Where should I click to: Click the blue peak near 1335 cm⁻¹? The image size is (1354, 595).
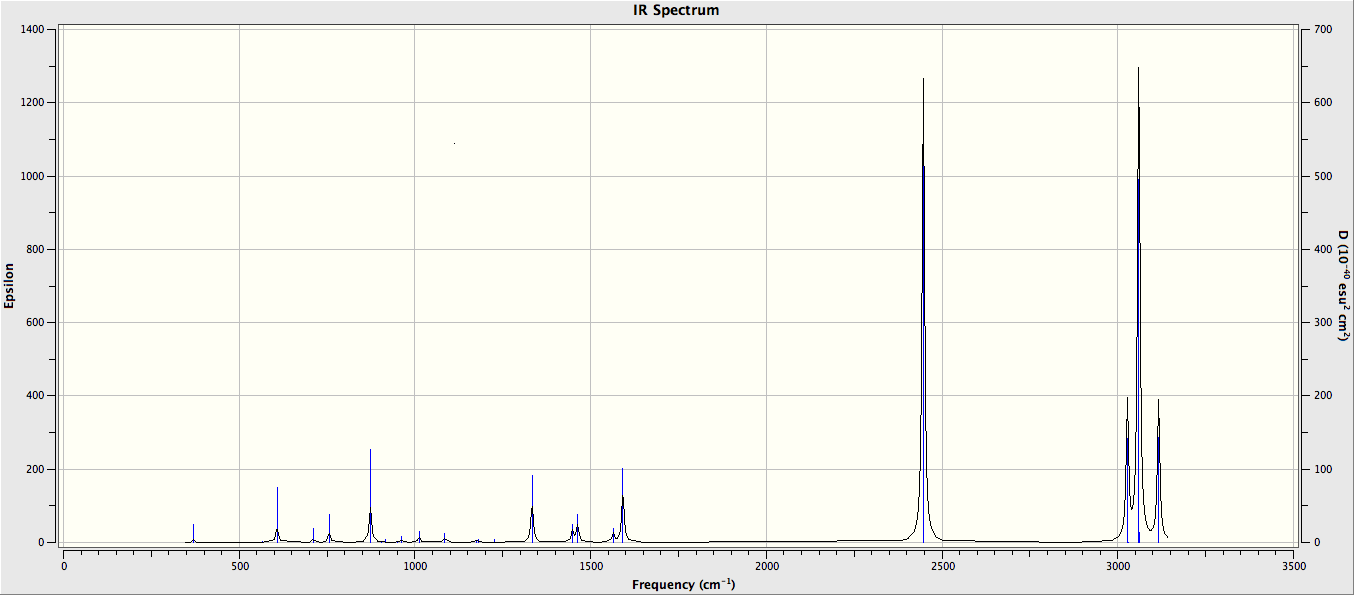tap(532, 508)
